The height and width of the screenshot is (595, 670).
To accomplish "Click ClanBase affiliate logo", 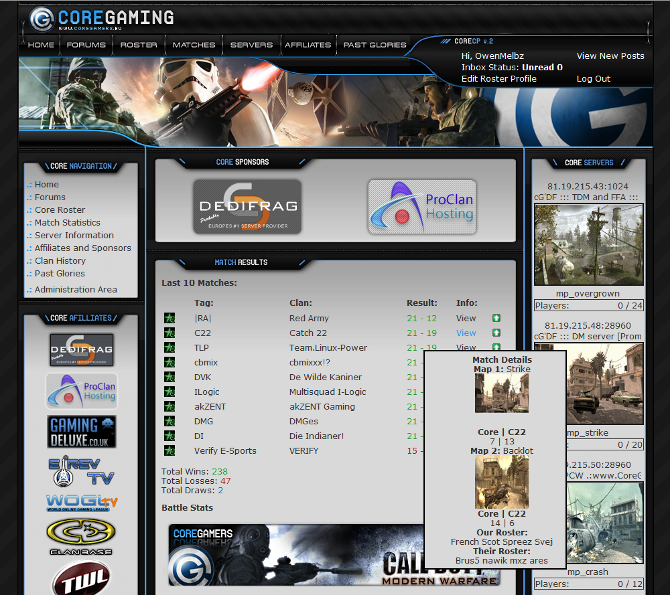I will 81,537.
